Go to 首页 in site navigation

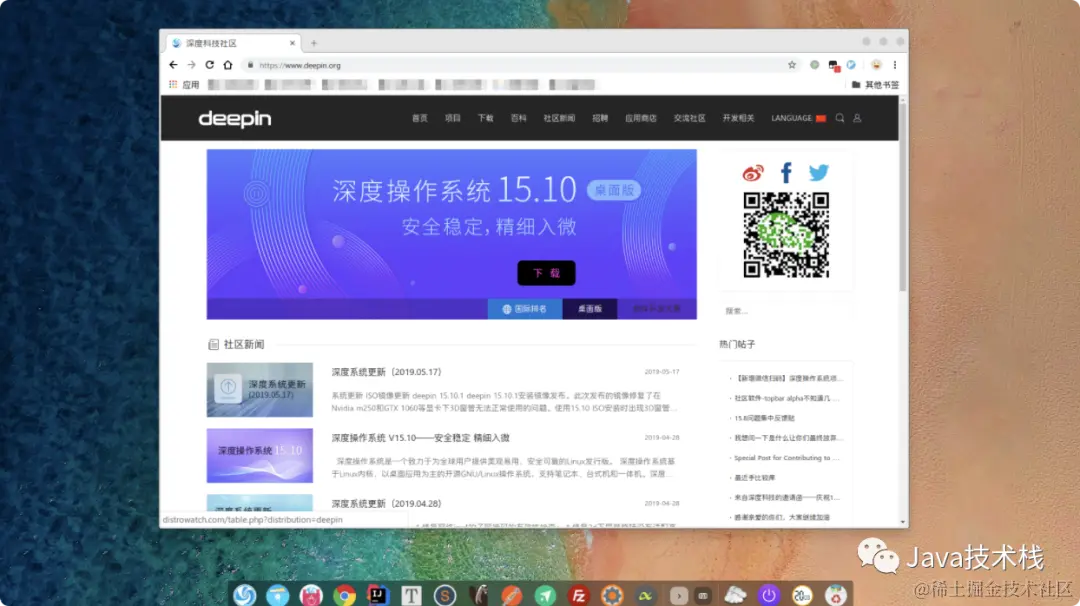419,118
